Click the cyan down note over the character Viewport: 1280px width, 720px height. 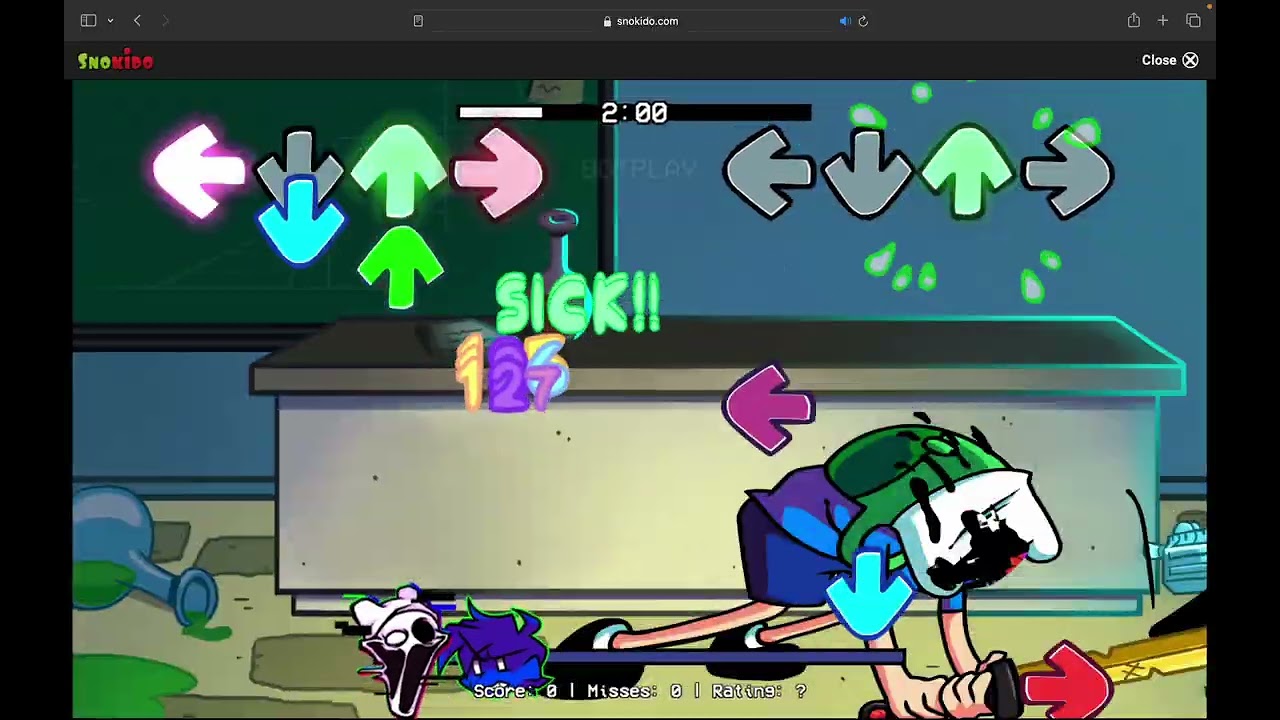[x=868, y=594]
